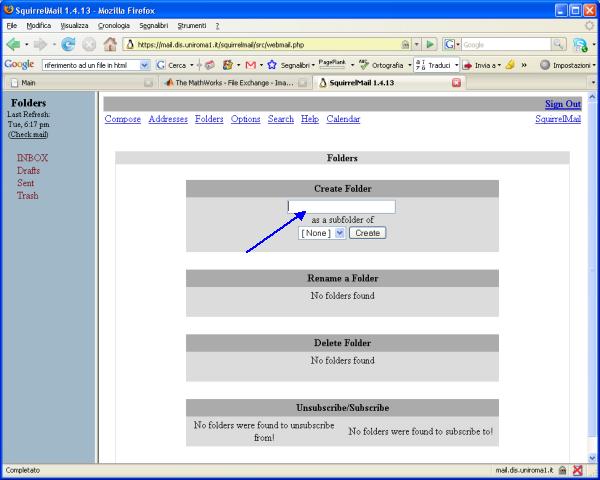The width and height of the screenshot is (600, 480).
Task: Expand the Google toolbar search history dropdown
Action: (145, 64)
